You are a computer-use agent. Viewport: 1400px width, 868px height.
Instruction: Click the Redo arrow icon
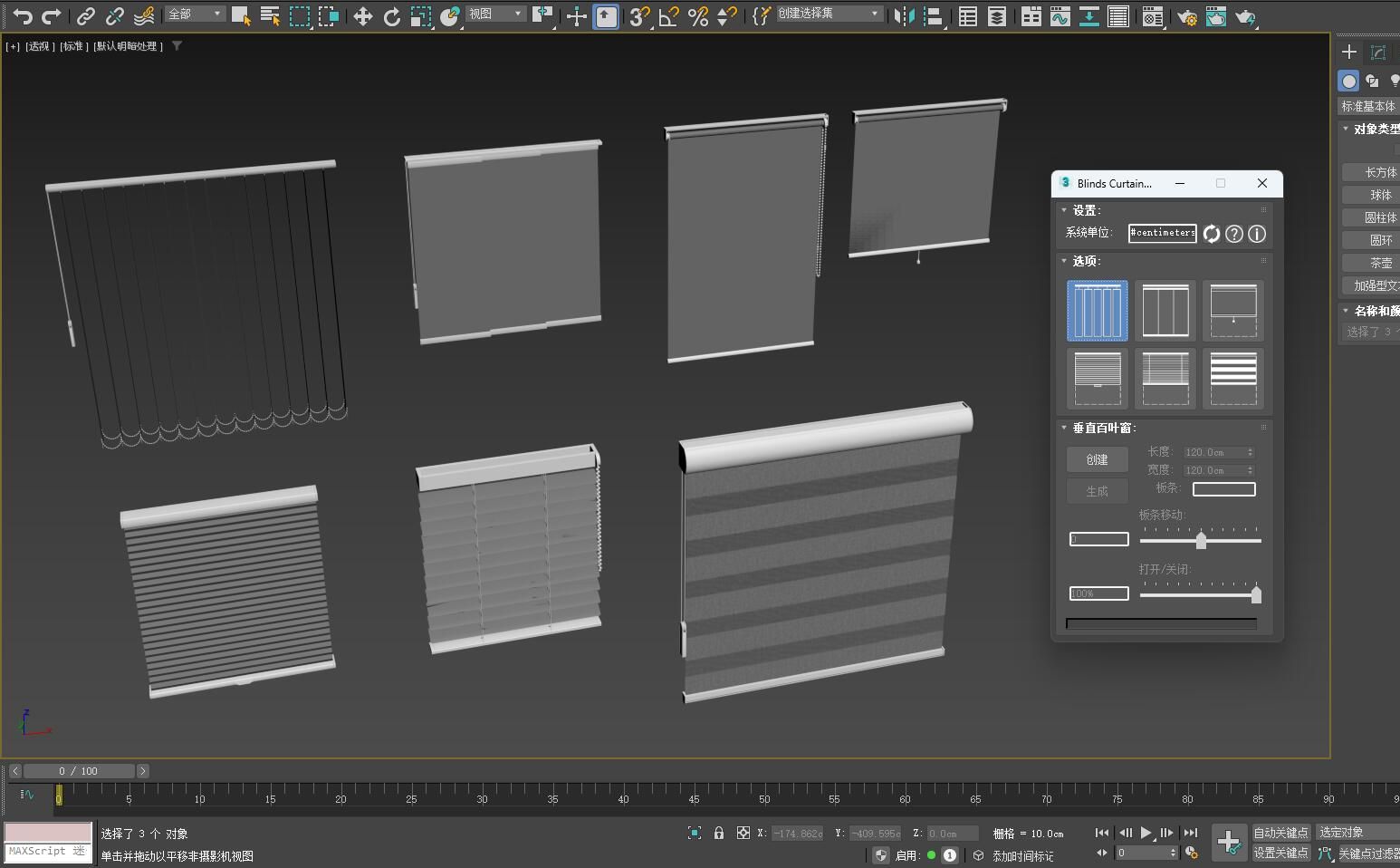click(53, 15)
